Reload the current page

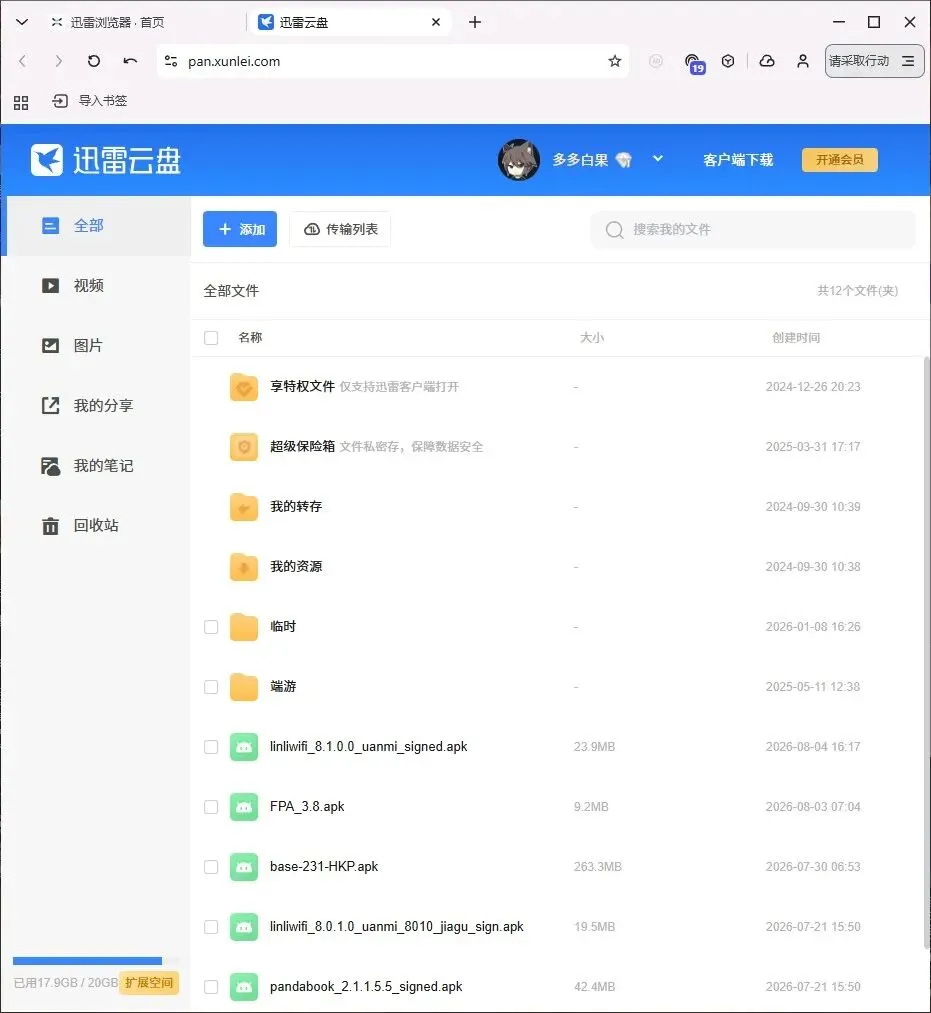94,61
